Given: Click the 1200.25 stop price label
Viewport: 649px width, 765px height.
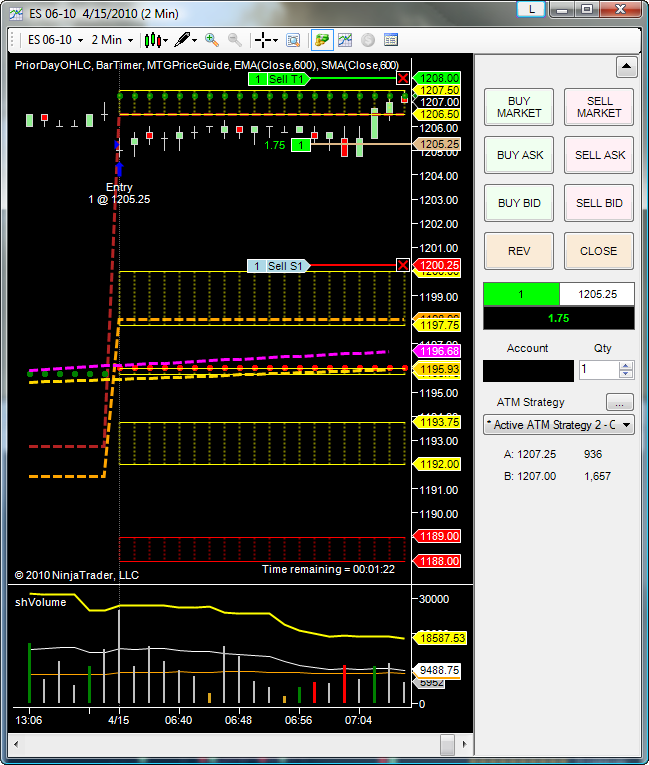Looking at the screenshot, I should (437, 265).
